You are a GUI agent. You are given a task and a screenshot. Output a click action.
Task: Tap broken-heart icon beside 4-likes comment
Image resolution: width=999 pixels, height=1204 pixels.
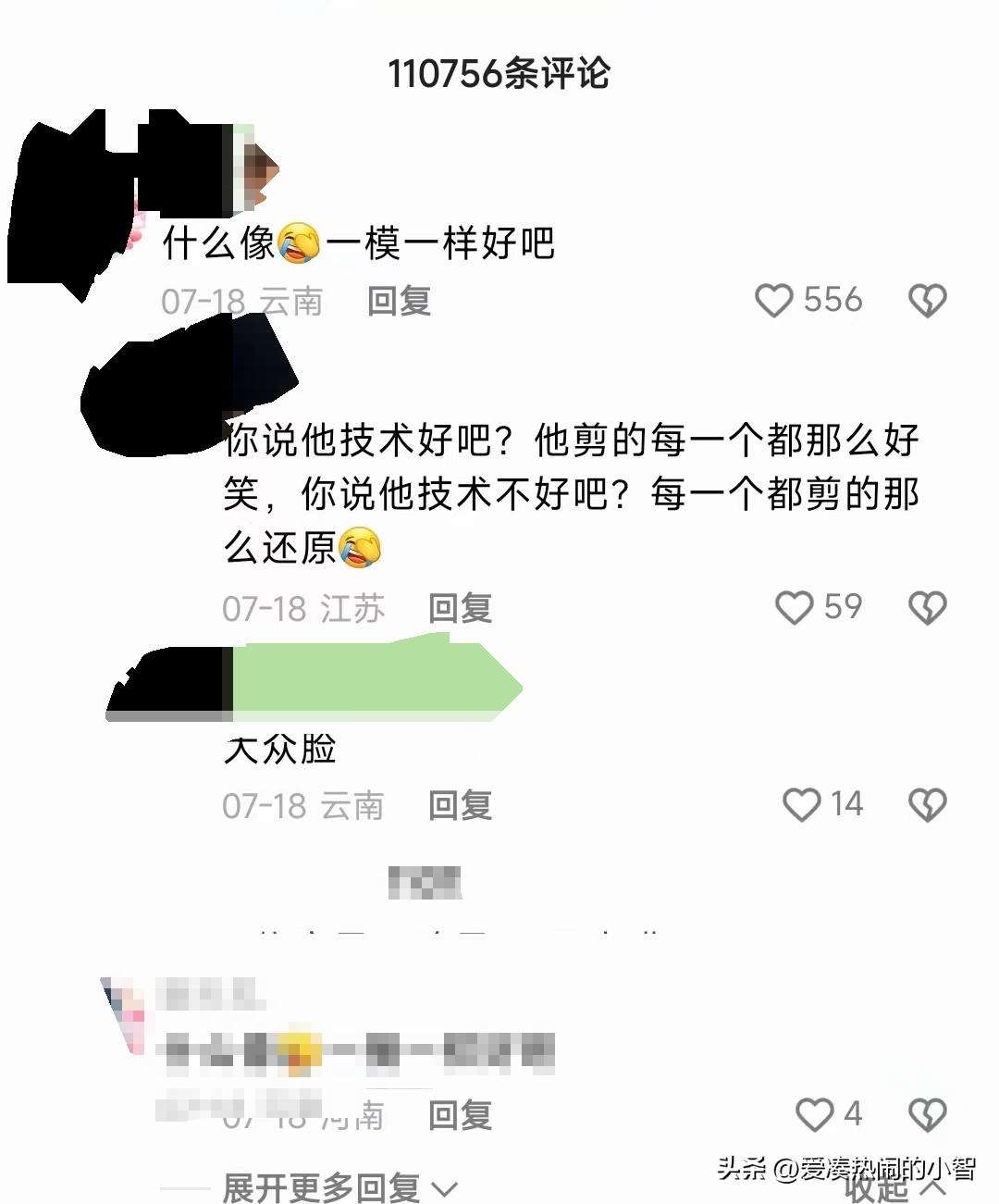coord(928,1114)
